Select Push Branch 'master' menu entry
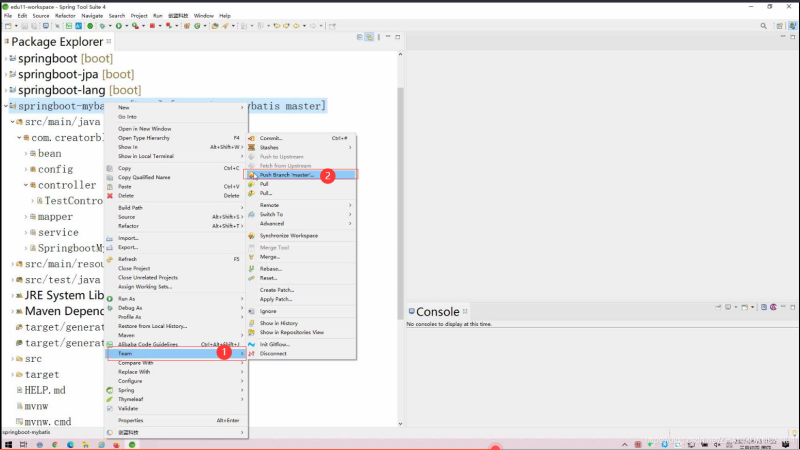 287,175
